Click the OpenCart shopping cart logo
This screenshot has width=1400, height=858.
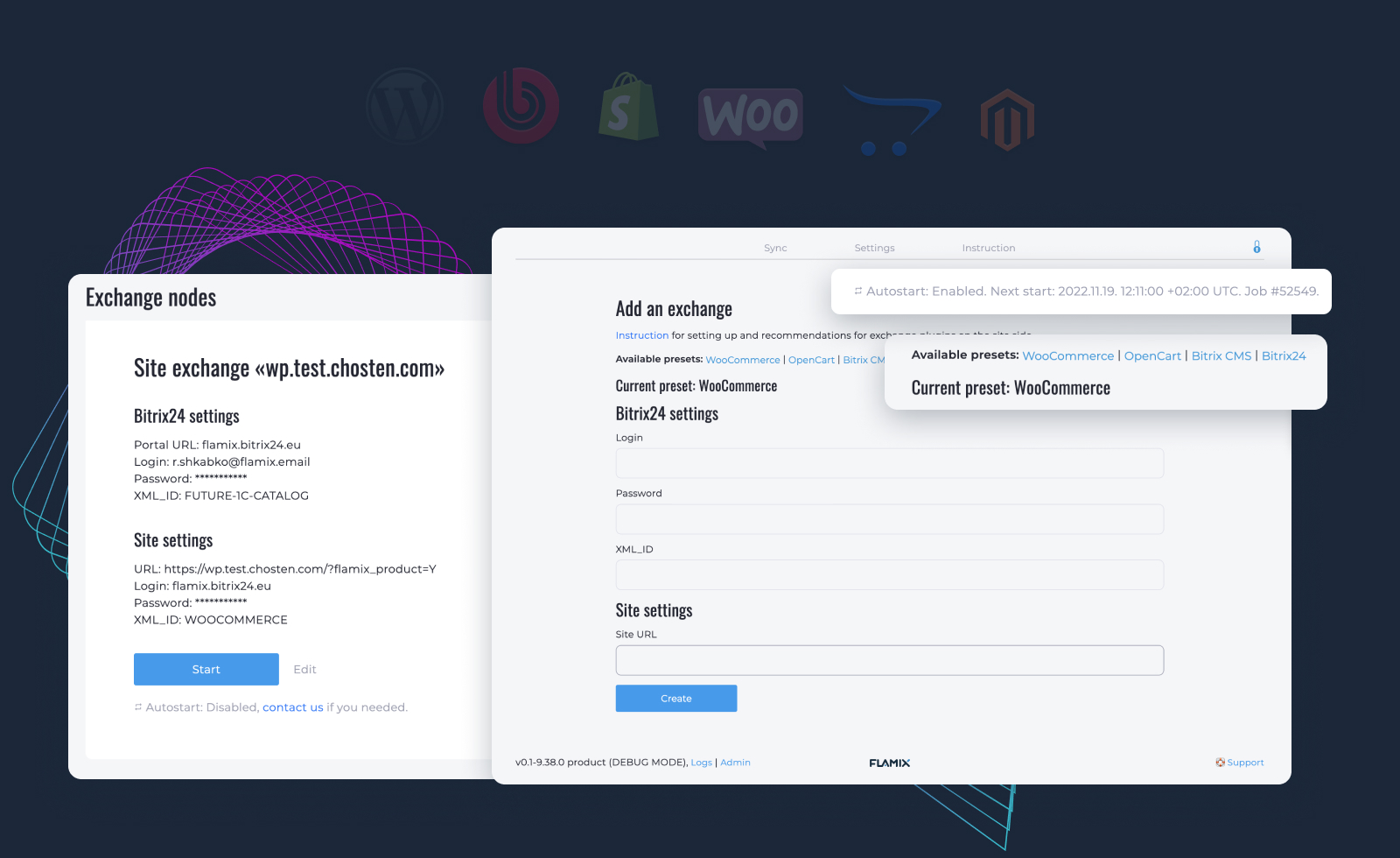(x=891, y=121)
